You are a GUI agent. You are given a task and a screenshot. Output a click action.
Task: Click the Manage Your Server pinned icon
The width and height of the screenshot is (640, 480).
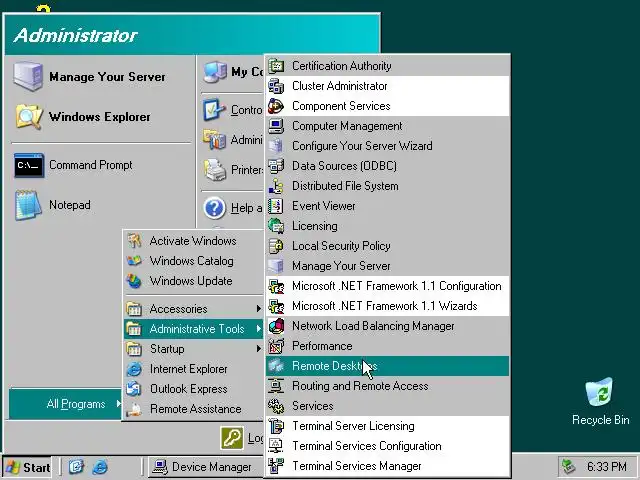tap(28, 76)
